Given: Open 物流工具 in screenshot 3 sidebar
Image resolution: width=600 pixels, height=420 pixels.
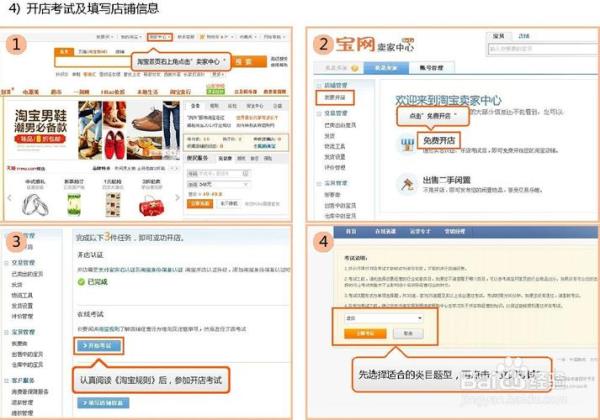Looking at the screenshot, I should (22, 295).
